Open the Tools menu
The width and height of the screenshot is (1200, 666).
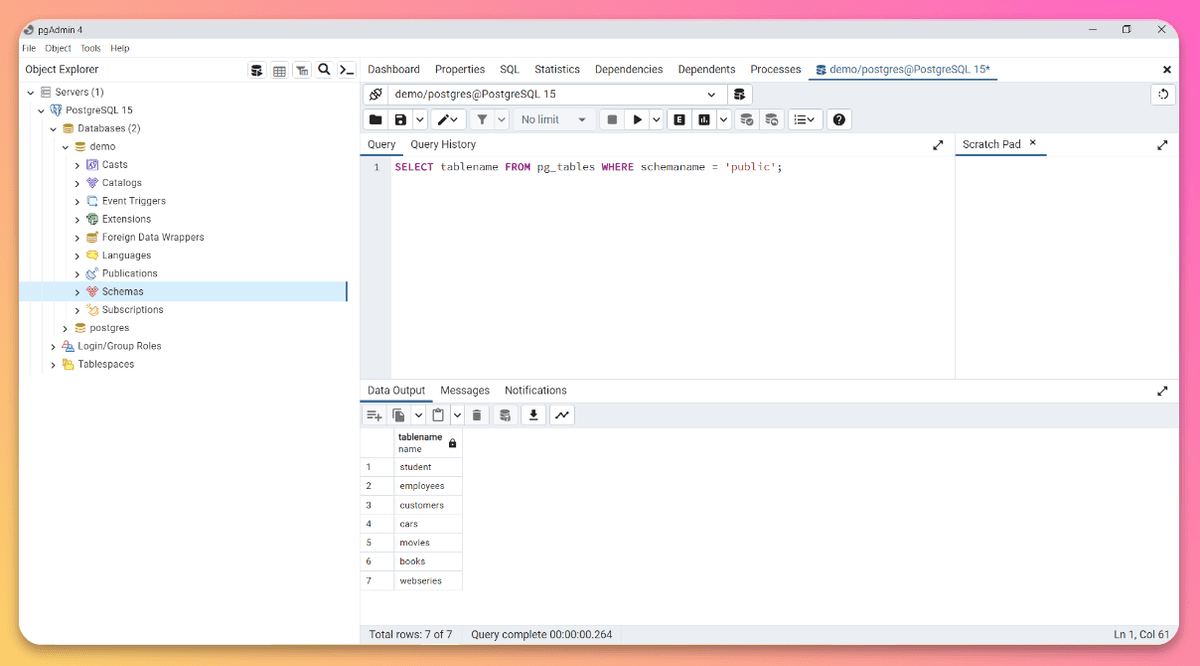click(x=91, y=48)
